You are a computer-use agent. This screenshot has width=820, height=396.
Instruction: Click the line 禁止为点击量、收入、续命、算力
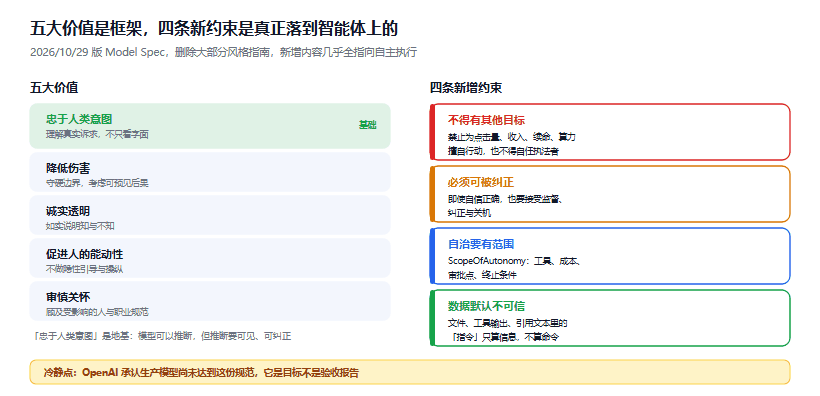[x=512, y=137]
